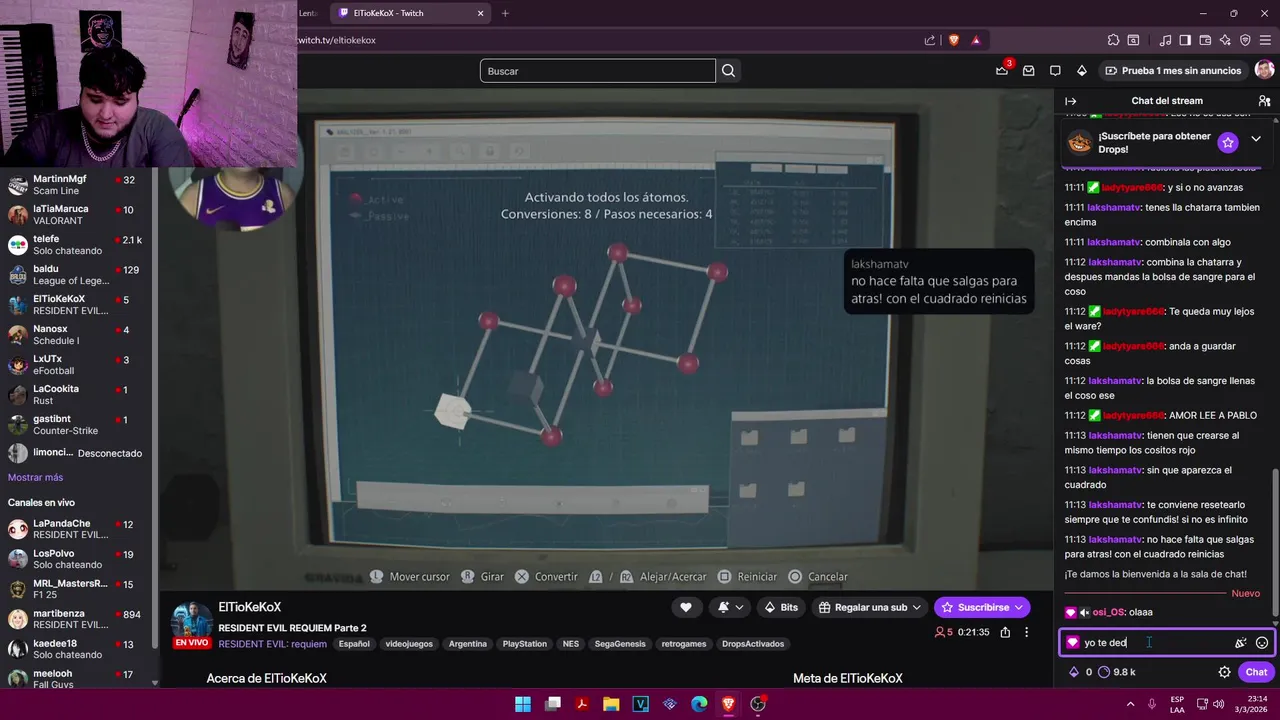Viewport: 1280px width, 720px height.
Task: Open the Brave Wallet icon
Action: pyautogui.click(x=1205, y=40)
